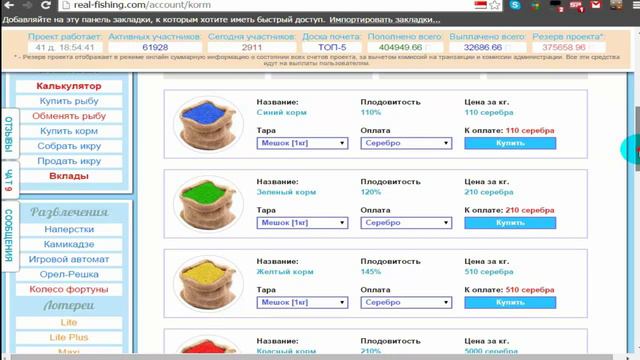Image resolution: width=640 pixels, height=360 pixels.
Task: Open the Gmail checker extension icon
Action: pyautogui.click(x=596, y=5)
